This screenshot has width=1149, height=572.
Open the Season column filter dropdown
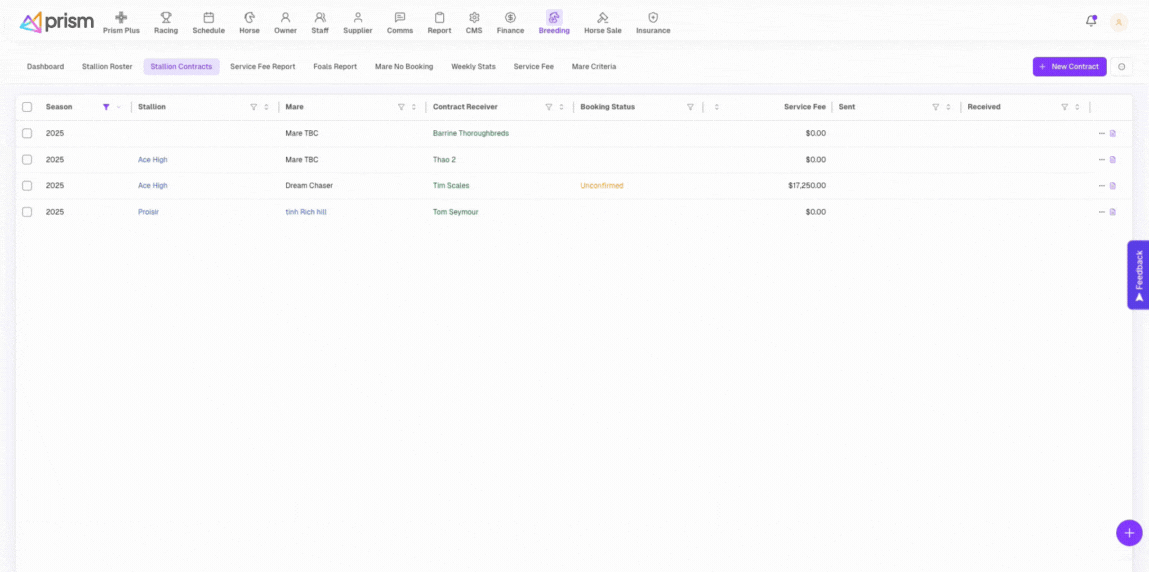point(106,107)
